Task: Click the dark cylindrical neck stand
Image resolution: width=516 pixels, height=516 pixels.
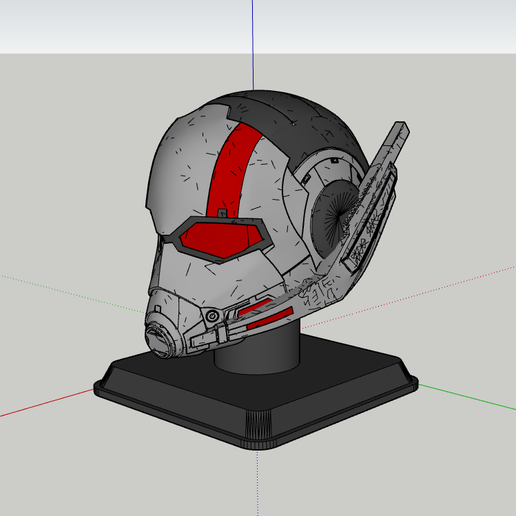Action: coord(257,350)
